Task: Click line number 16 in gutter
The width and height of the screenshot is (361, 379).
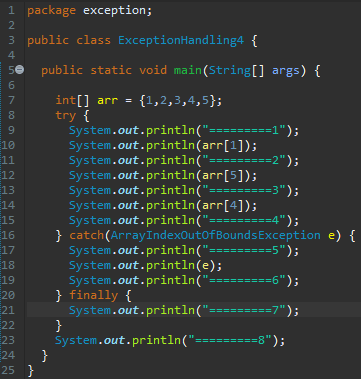Action: pos(8,235)
